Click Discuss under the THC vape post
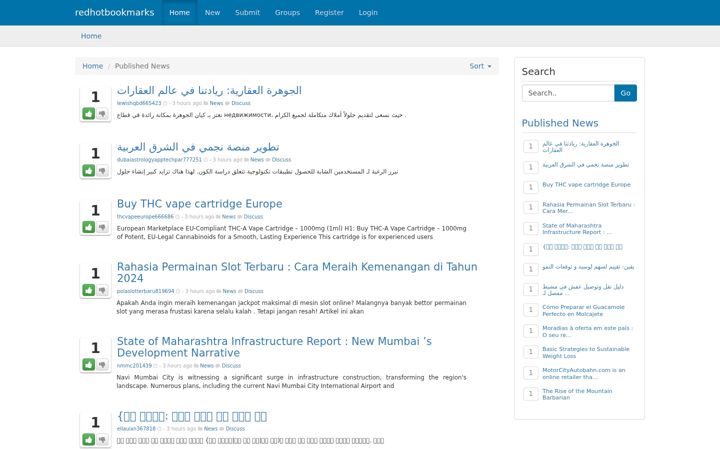Screen dimensions: 720x450 click(253, 217)
